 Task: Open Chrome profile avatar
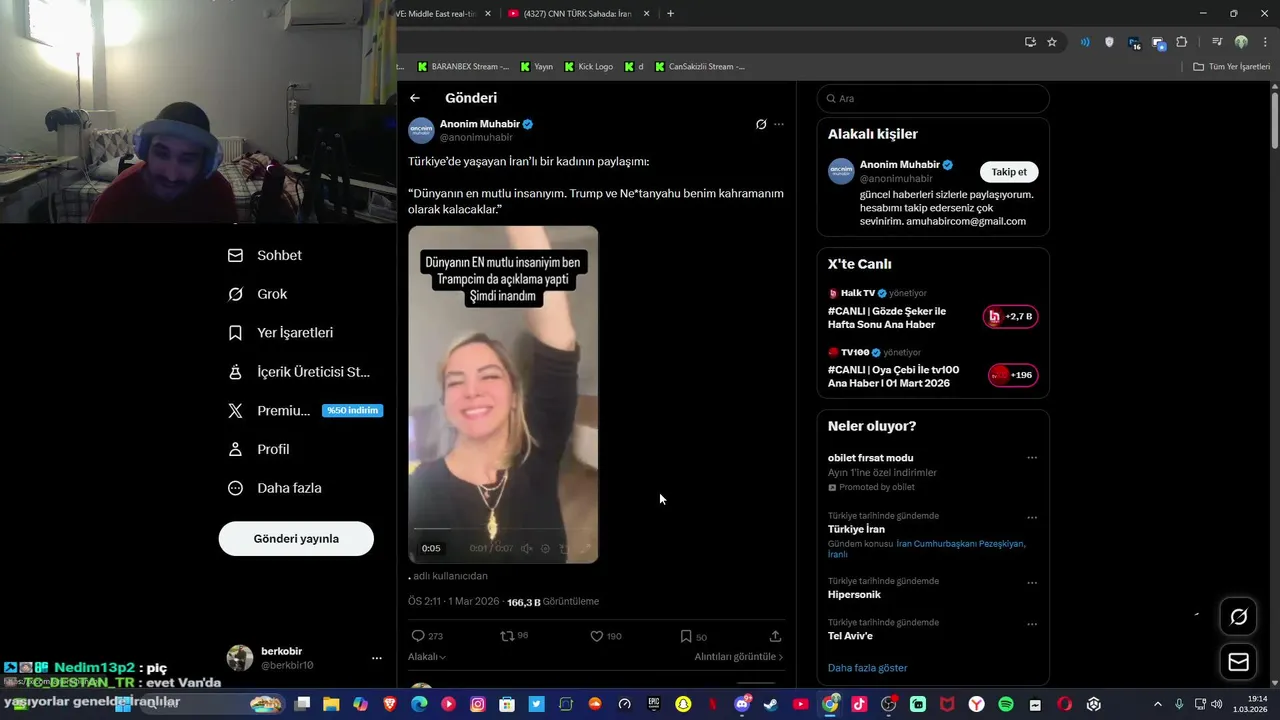click(1241, 42)
